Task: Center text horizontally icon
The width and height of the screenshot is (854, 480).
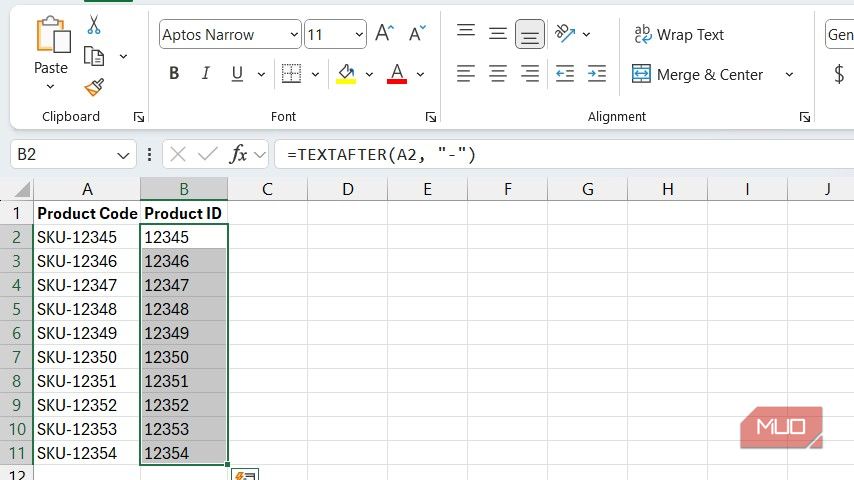Action: point(498,73)
